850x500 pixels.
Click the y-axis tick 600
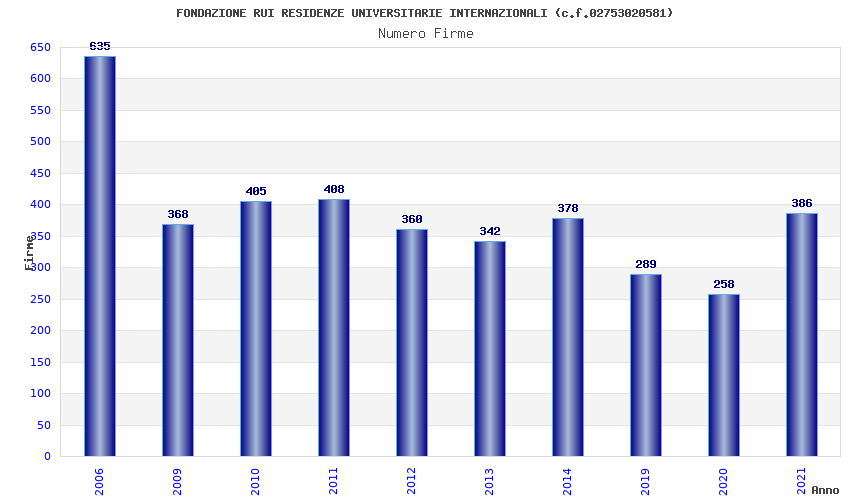point(41,78)
